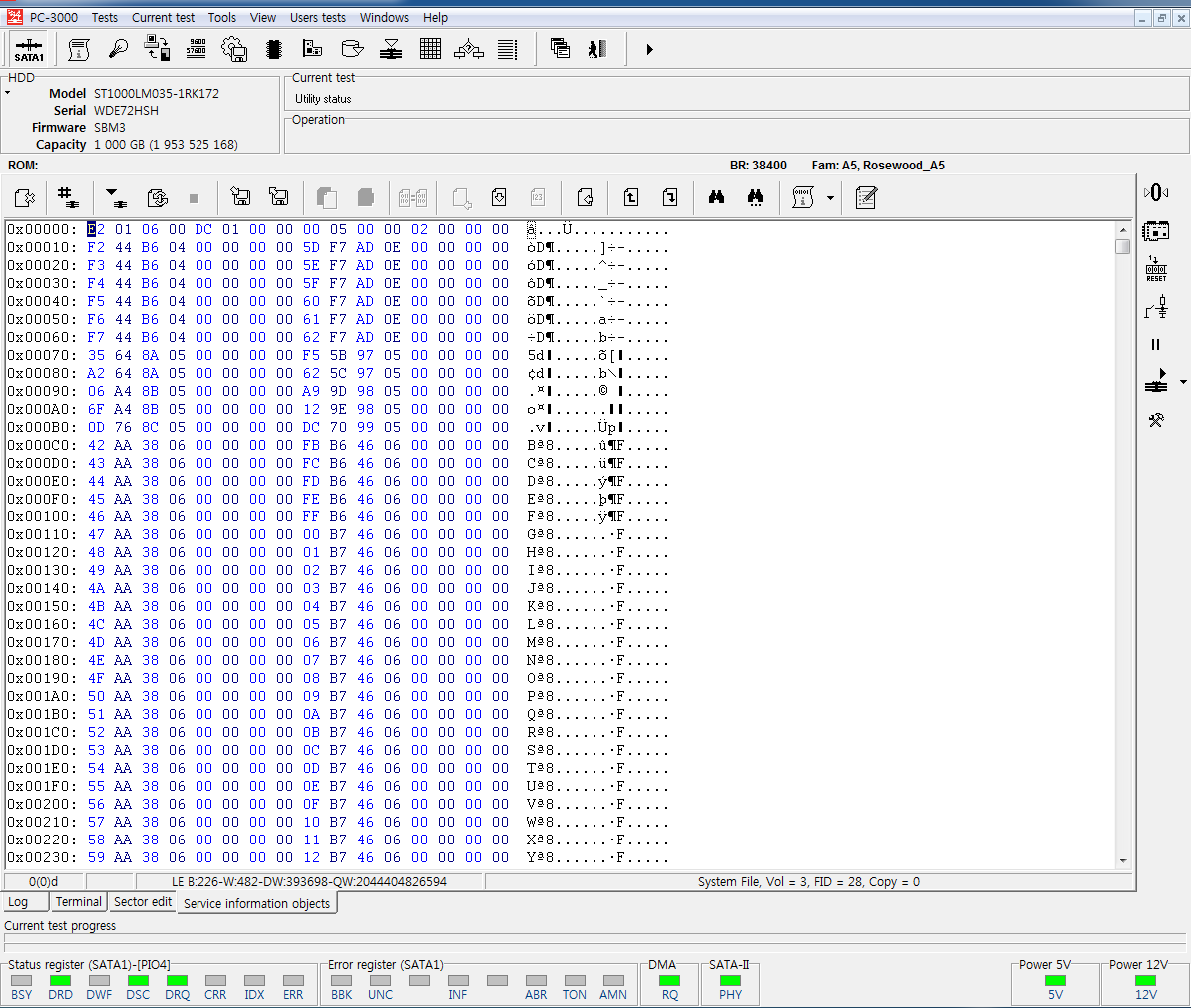Click the refresh page icon in the hex toolbar

click(158, 198)
